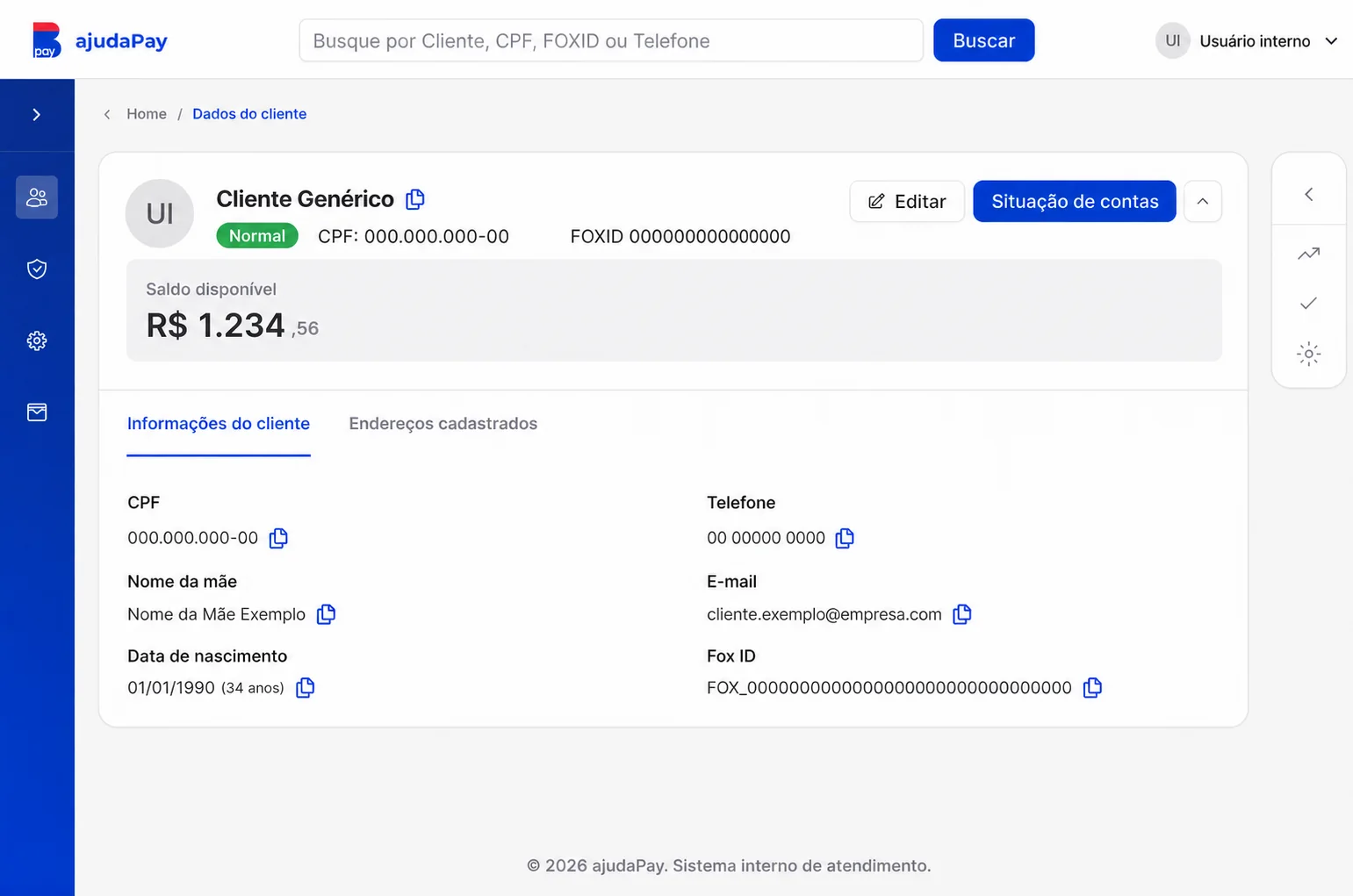Click the UI avatar next to Usuário interno
This screenshot has width=1353, height=896.
point(1172,40)
